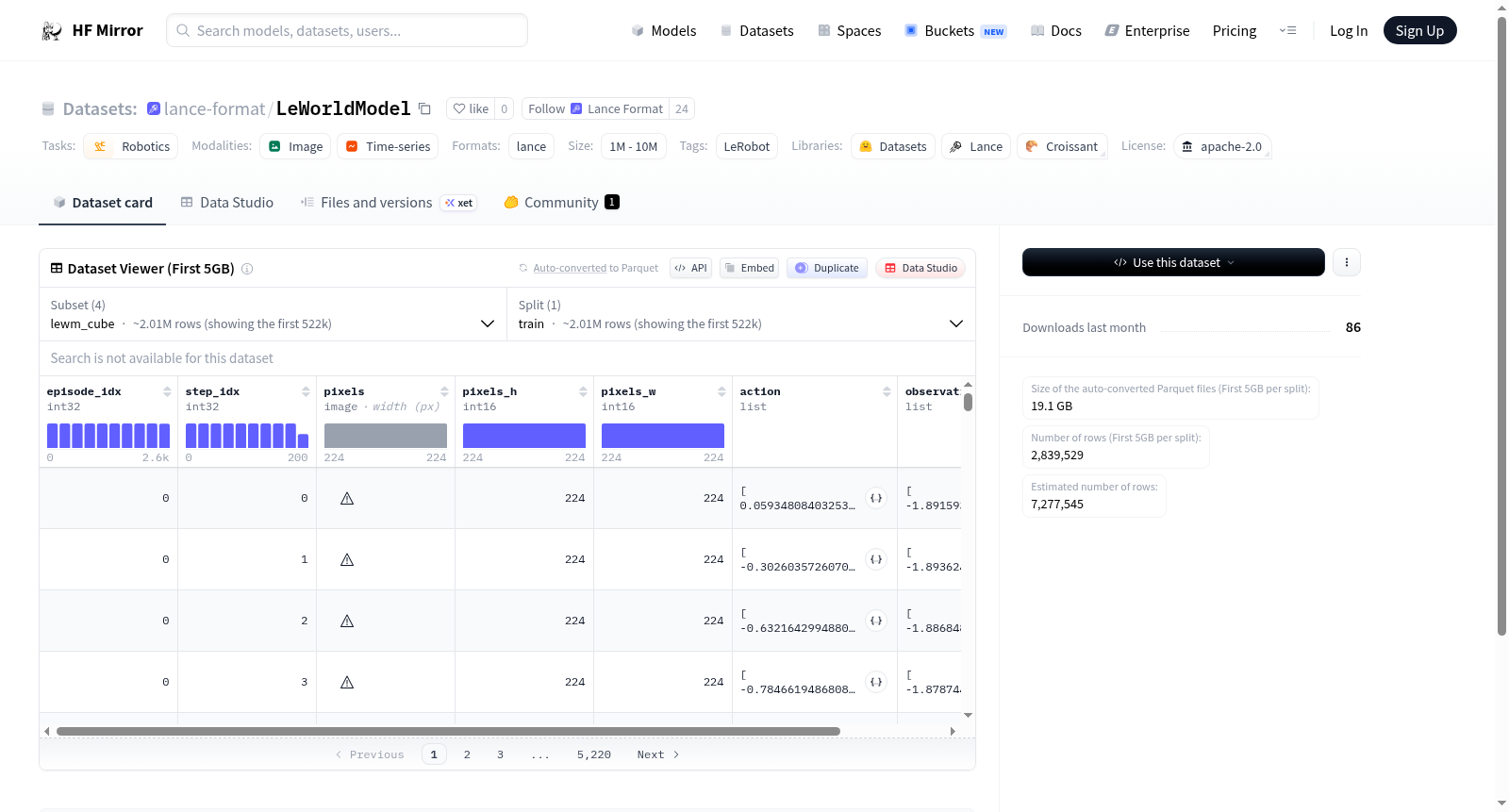Click the Sign Up button
Screen dimensions: 1509x812
[1420, 30]
